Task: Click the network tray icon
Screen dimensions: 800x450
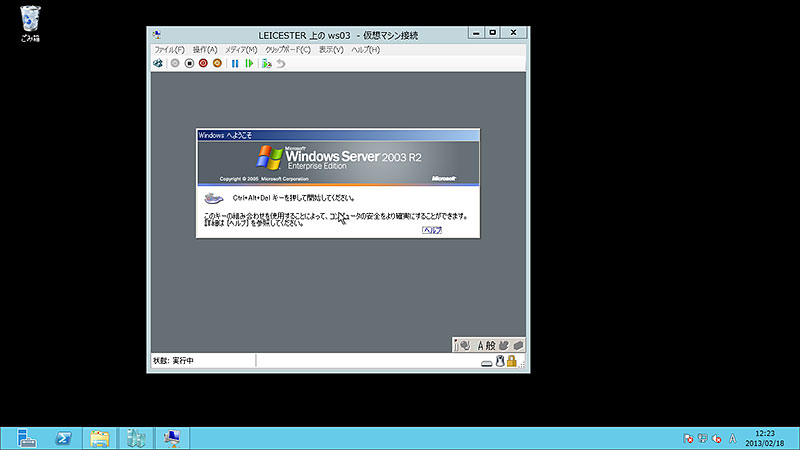Action: pos(703,438)
